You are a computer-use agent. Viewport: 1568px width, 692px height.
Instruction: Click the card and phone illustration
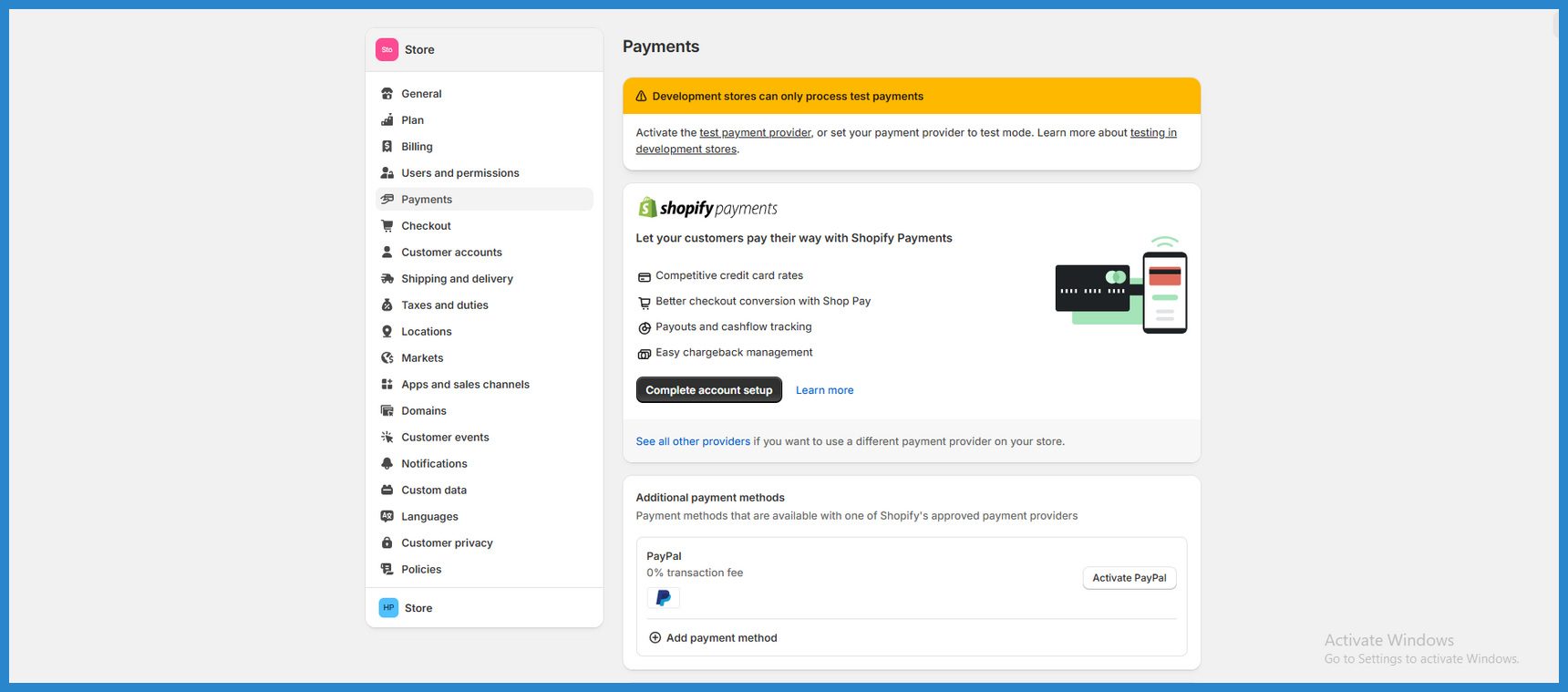click(x=1121, y=285)
